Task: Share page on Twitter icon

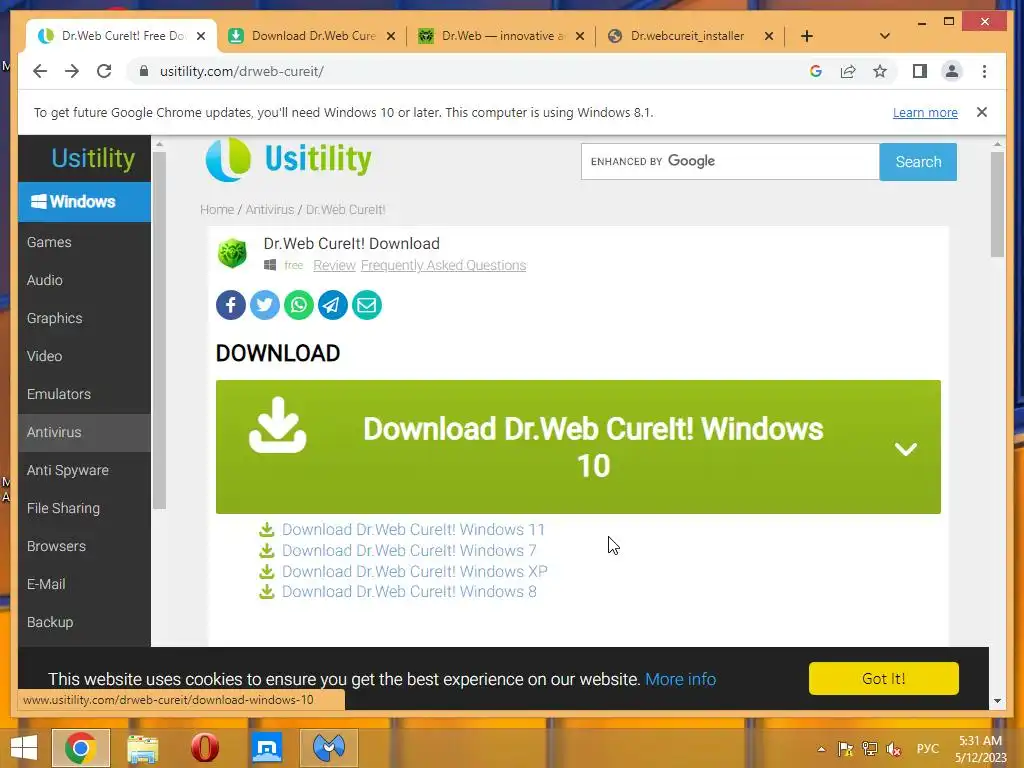Action: coord(264,305)
